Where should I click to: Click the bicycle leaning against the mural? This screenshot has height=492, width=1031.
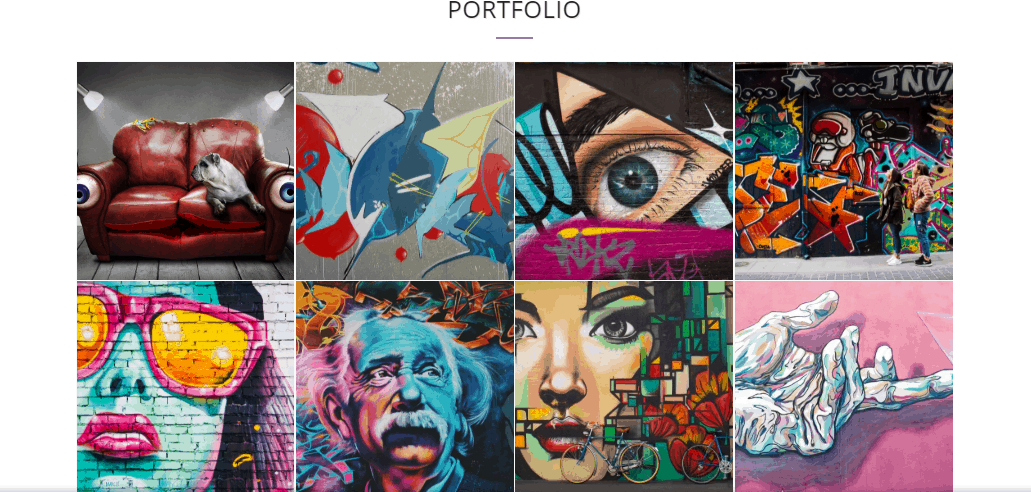[x=610, y=454]
